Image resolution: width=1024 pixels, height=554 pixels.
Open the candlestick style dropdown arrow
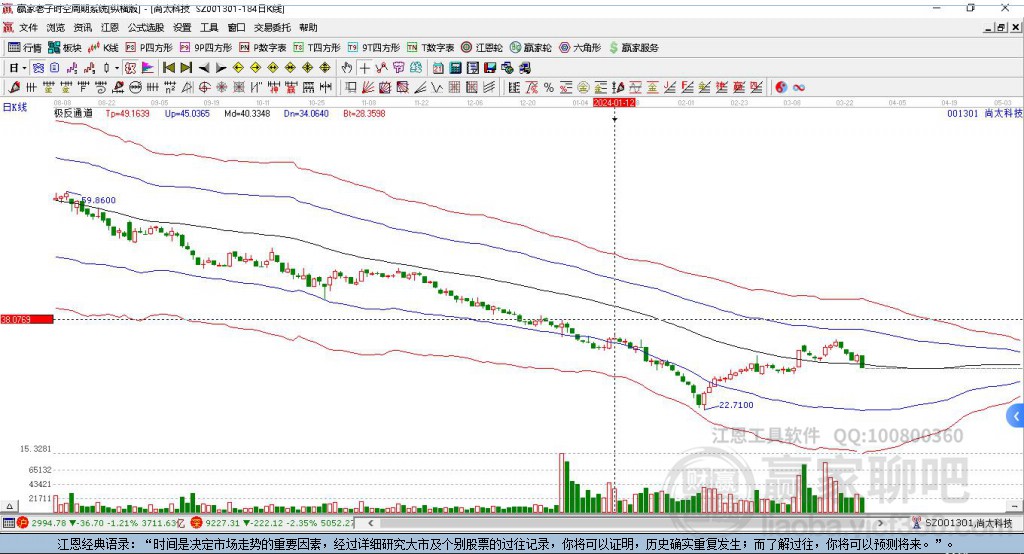tap(117, 68)
